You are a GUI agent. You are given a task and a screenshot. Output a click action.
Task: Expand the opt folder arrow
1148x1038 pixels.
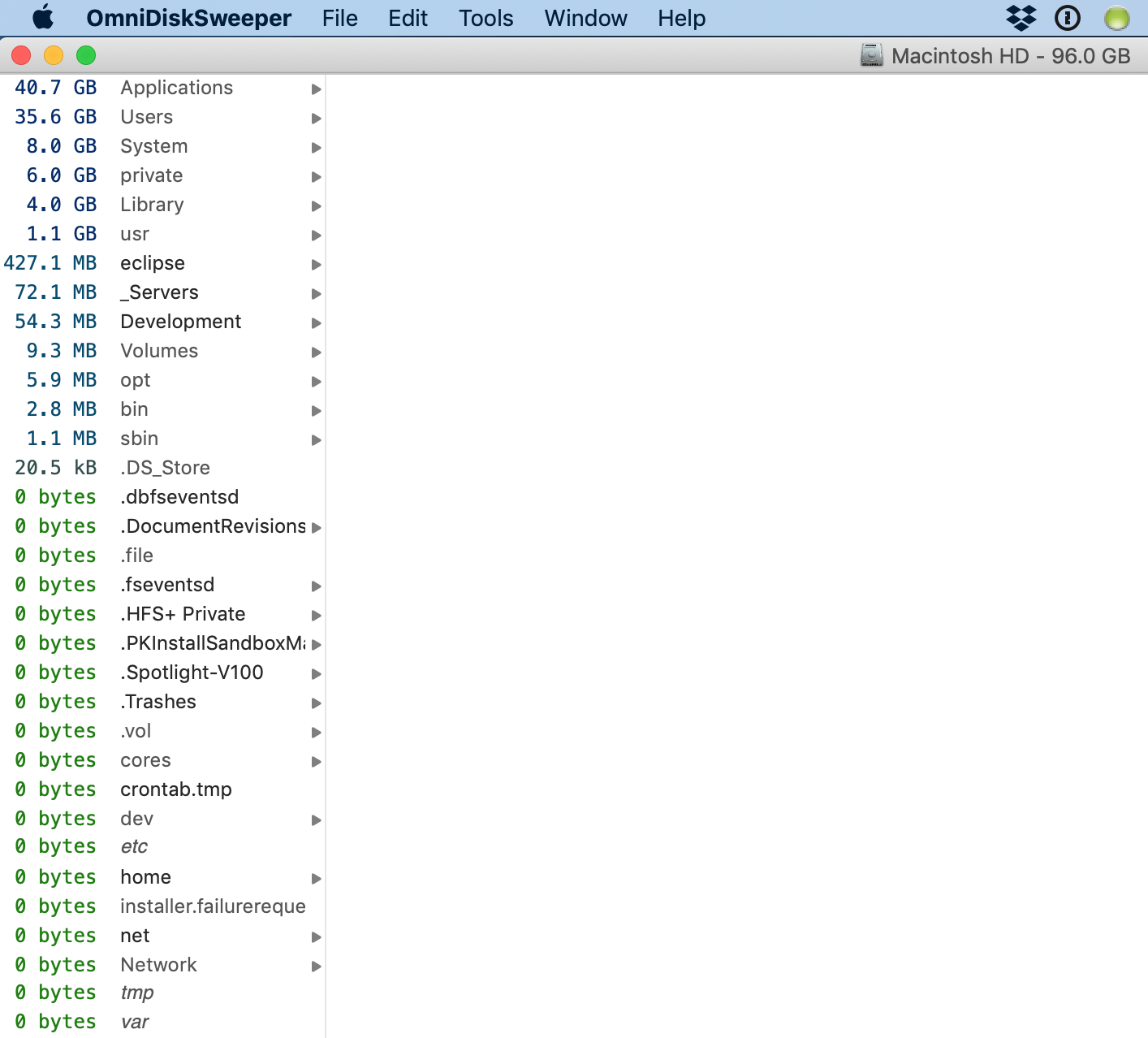click(317, 381)
